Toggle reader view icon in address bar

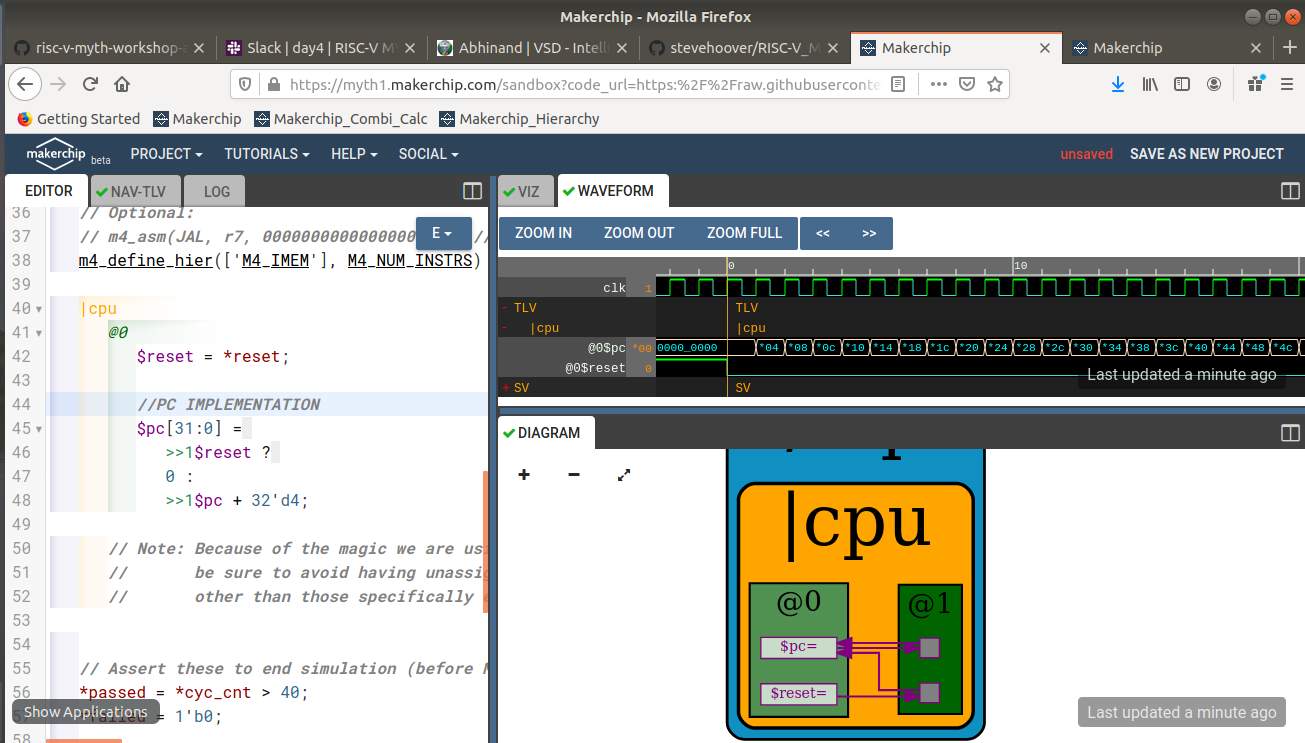point(898,84)
